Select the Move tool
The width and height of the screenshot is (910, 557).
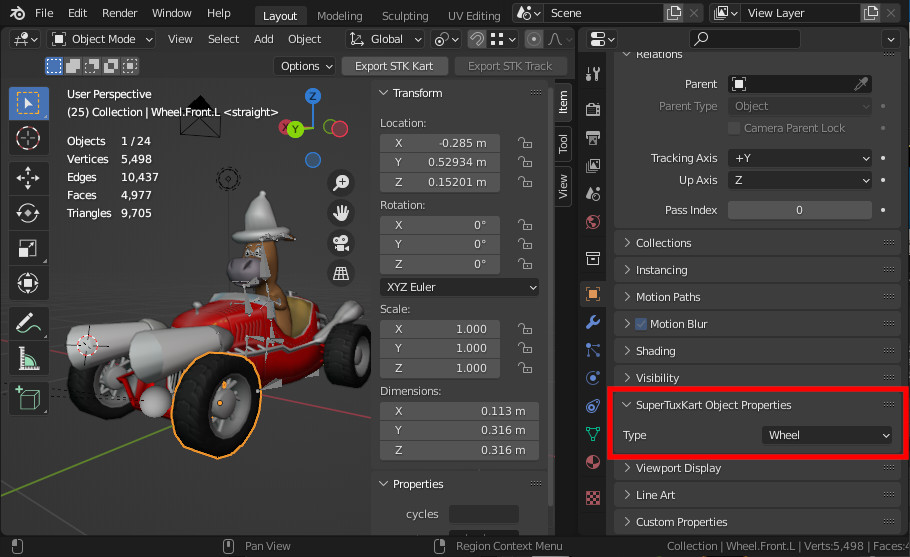click(28, 178)
